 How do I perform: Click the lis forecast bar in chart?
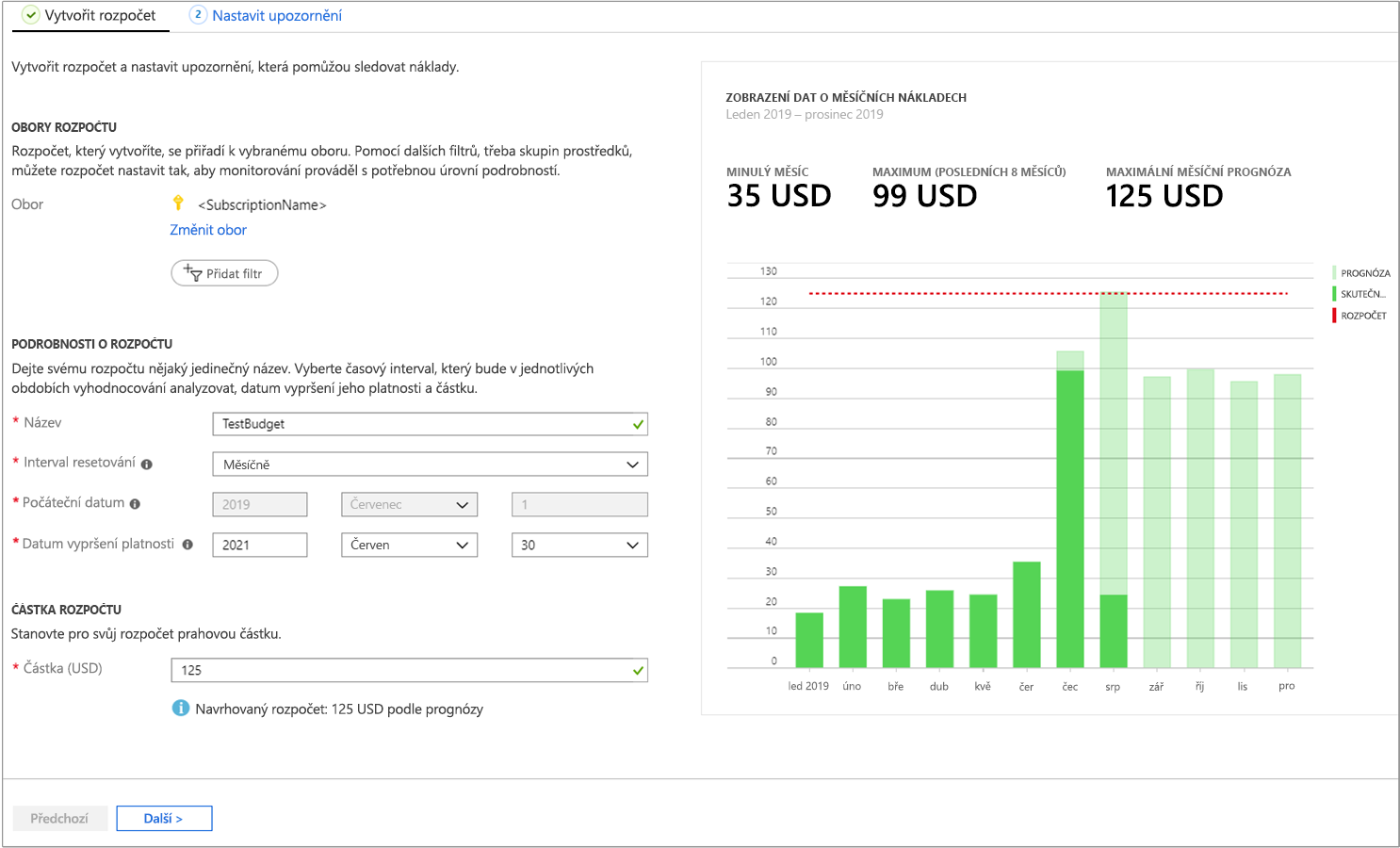[1244, 525]
